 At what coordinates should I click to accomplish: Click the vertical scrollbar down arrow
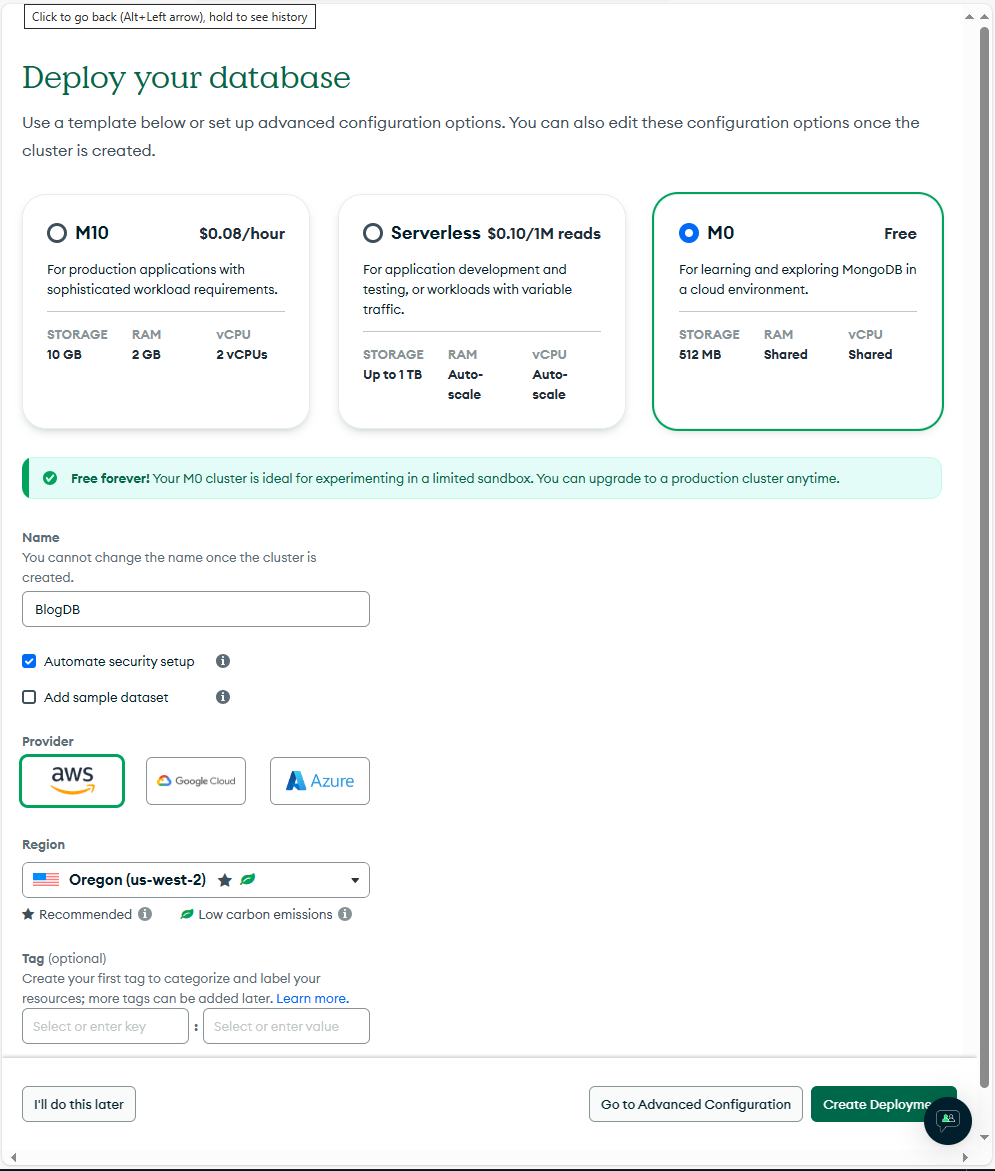coord(985,1137)
